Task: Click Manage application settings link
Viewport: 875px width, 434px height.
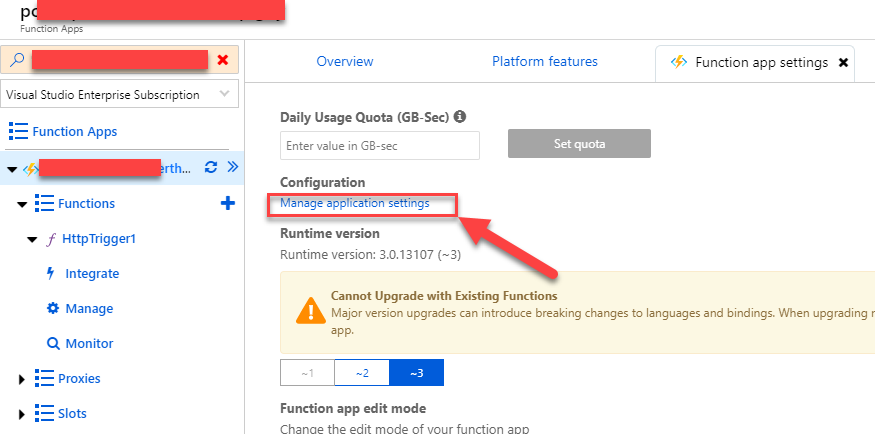Action: [355, 203]
